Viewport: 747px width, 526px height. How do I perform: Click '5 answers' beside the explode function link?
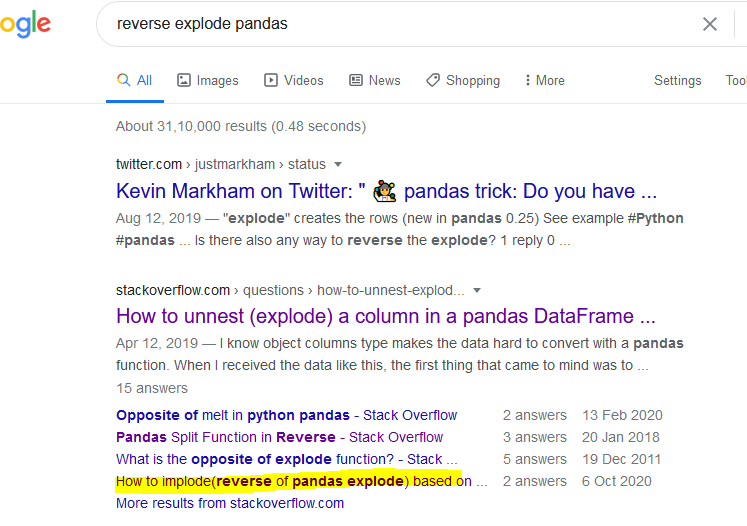point(535,459)
